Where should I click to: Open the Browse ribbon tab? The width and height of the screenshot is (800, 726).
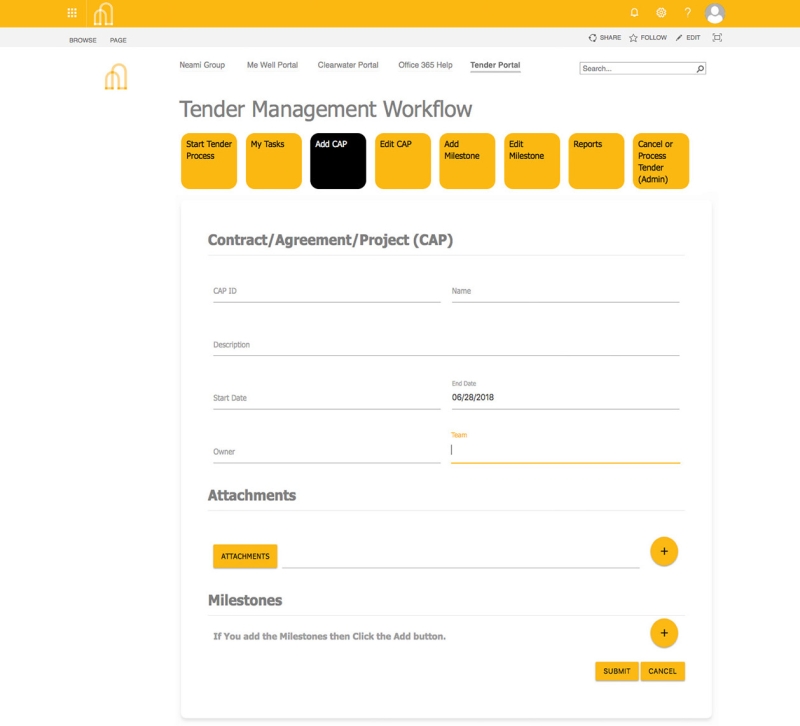click(83, 40)
